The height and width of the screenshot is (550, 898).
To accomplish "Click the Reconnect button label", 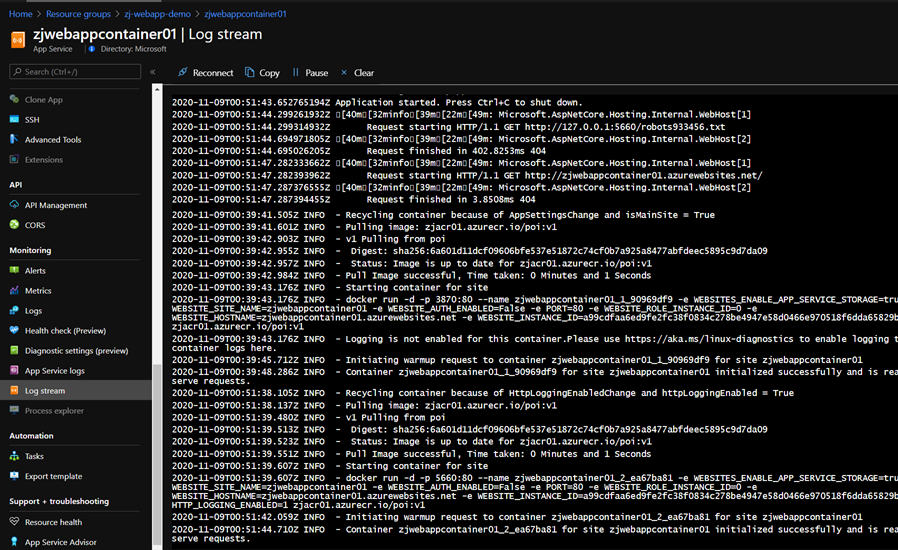I will 213,73.
